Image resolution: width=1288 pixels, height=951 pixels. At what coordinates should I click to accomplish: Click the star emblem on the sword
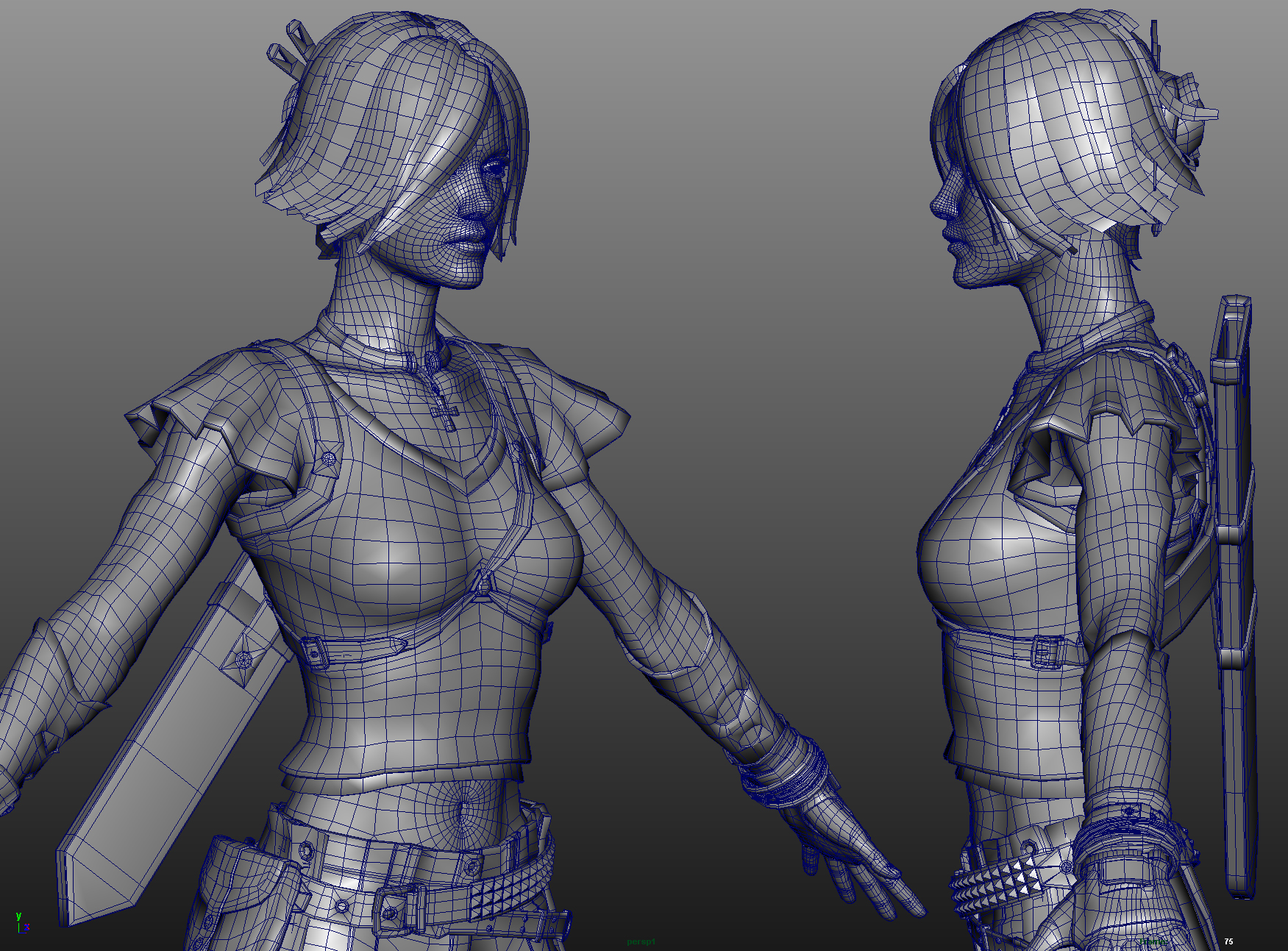coord(243,660)
